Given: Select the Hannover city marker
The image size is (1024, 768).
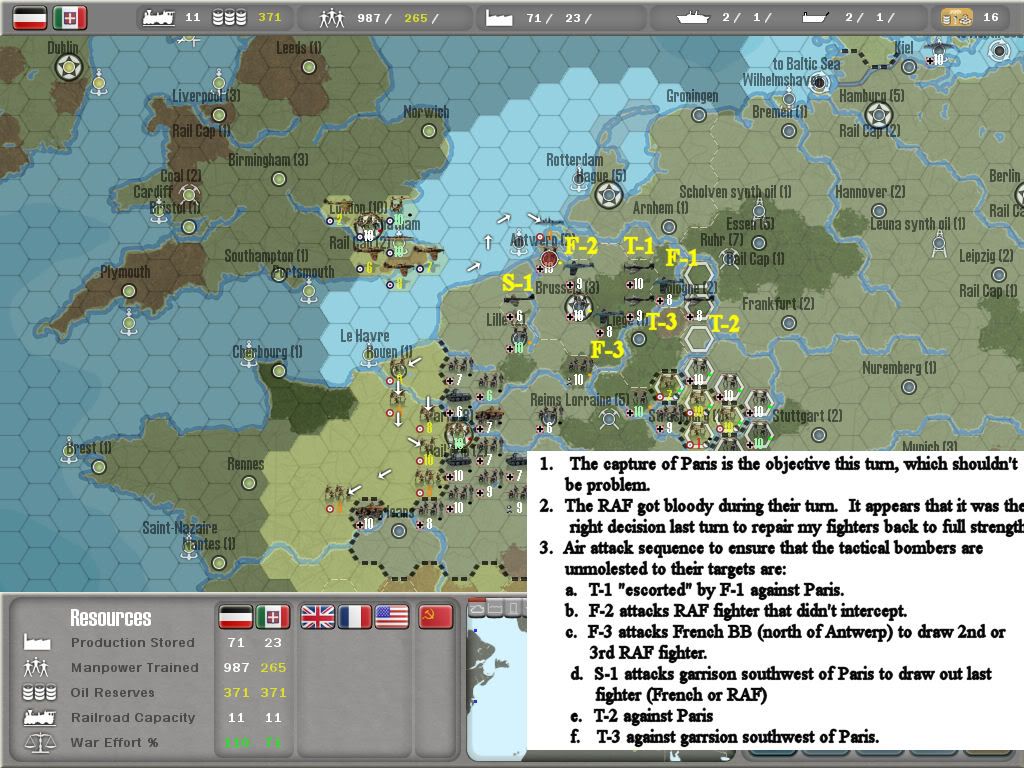Looking at the screenshot, I should coord(879,211).
